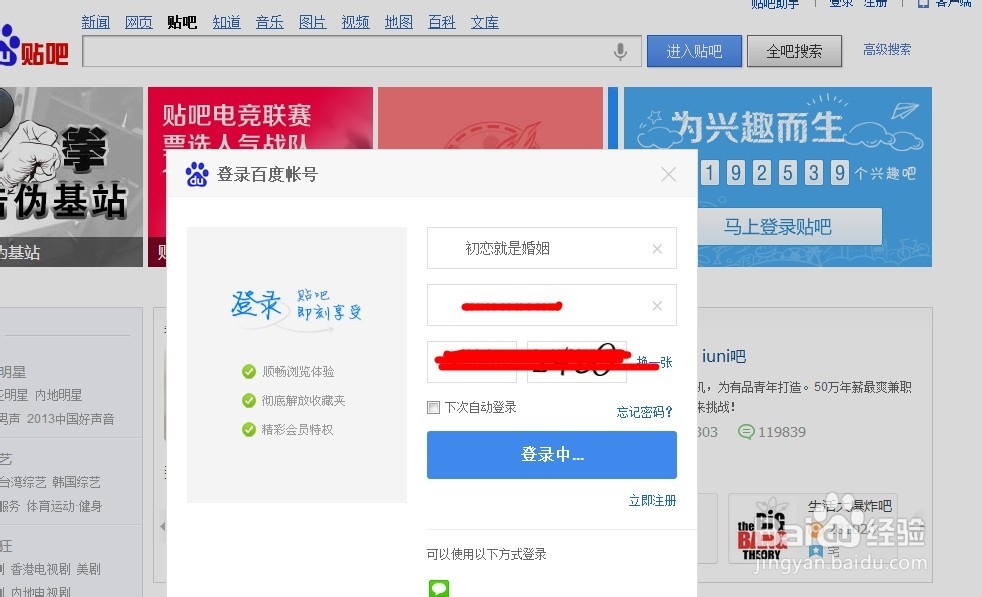
Task: Open the 2013中国好声音 category link
Action: (70, 419)
